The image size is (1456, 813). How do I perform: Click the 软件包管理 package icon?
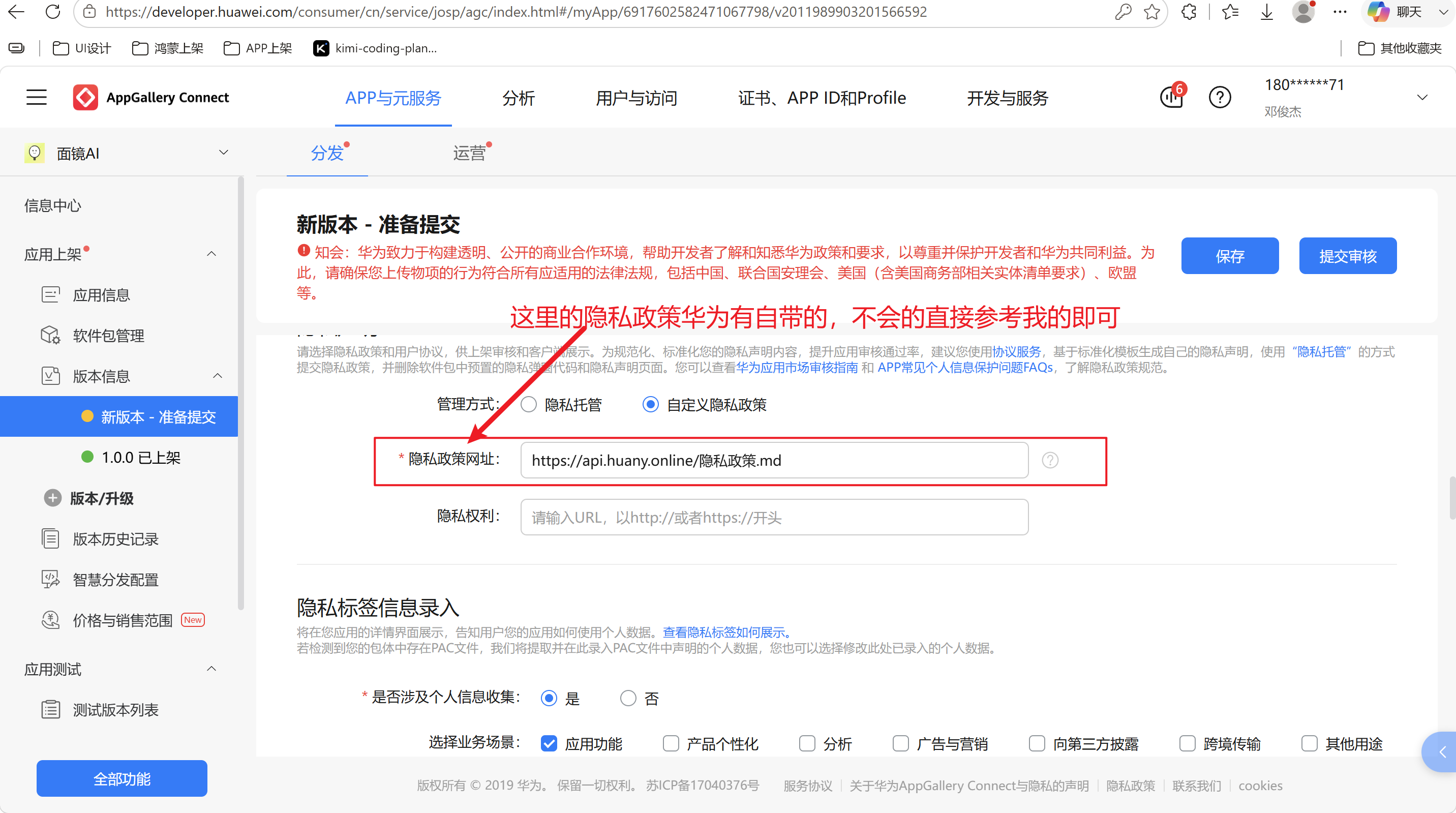50,335
